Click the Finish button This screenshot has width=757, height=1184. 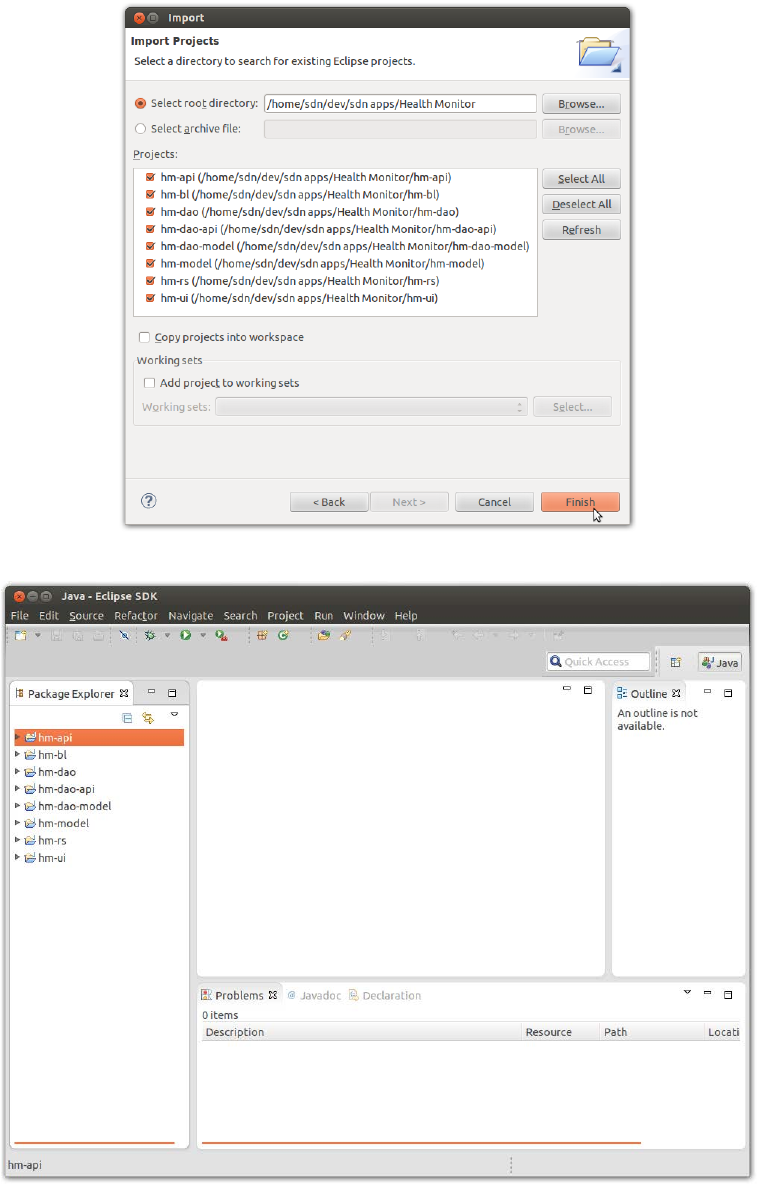pos(580,502)
